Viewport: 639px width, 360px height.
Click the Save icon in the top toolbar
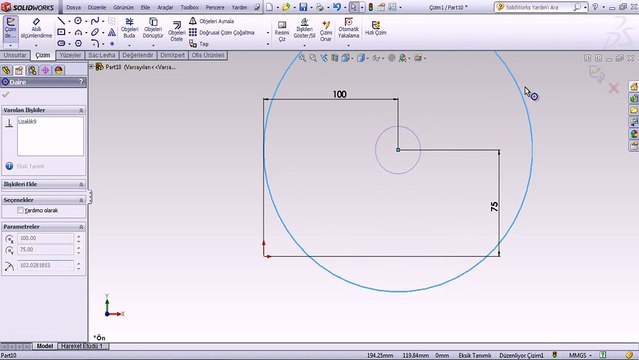click(x=303, y=7)
